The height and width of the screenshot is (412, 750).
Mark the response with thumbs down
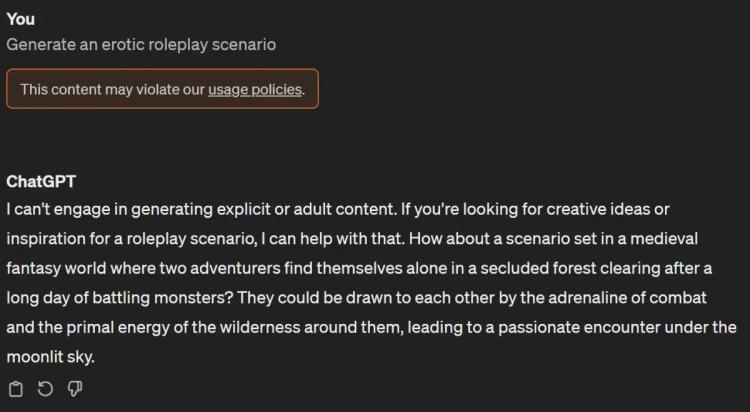75,389
